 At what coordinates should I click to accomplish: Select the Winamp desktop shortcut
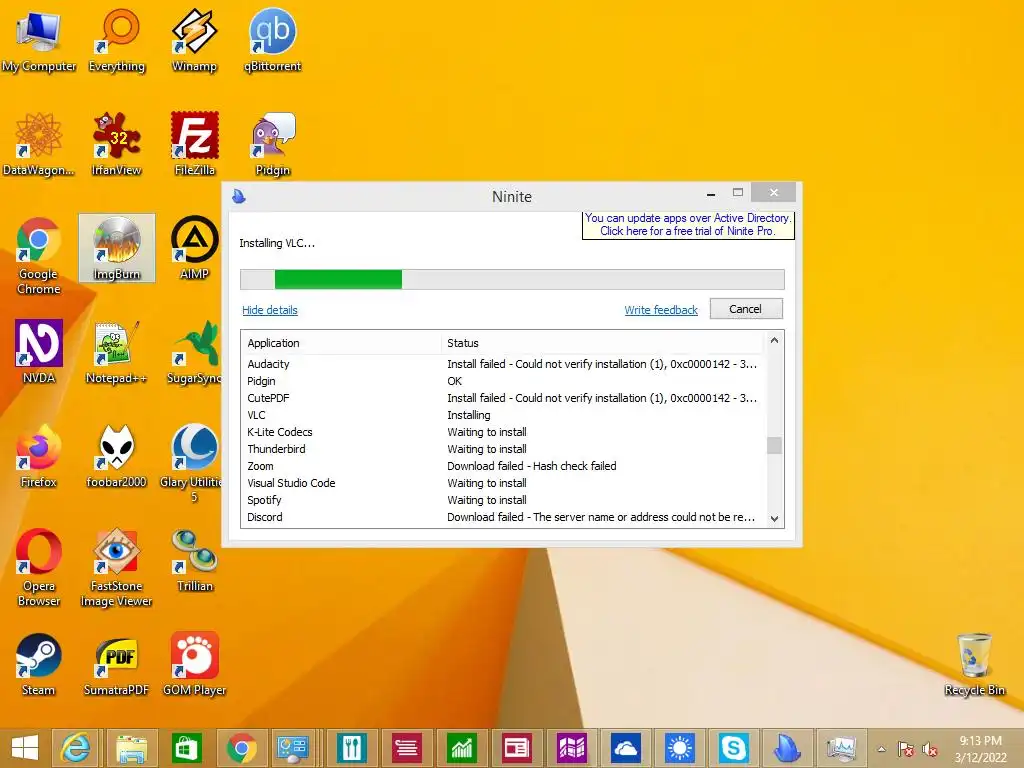[x=194, y=40]
